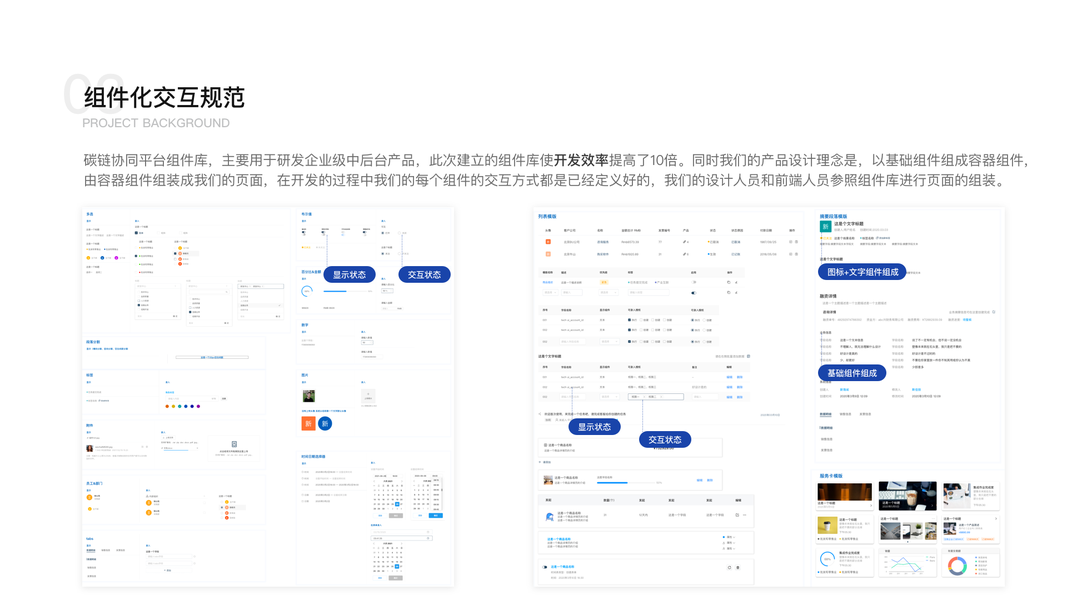Open the yellow cup service card thumbnail

tap(827, 526)
